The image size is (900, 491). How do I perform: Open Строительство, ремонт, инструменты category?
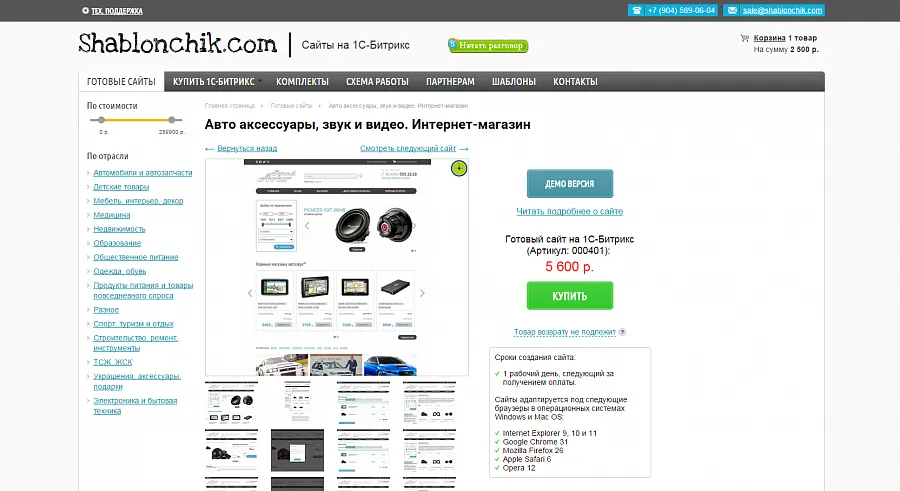click(135, 343)
